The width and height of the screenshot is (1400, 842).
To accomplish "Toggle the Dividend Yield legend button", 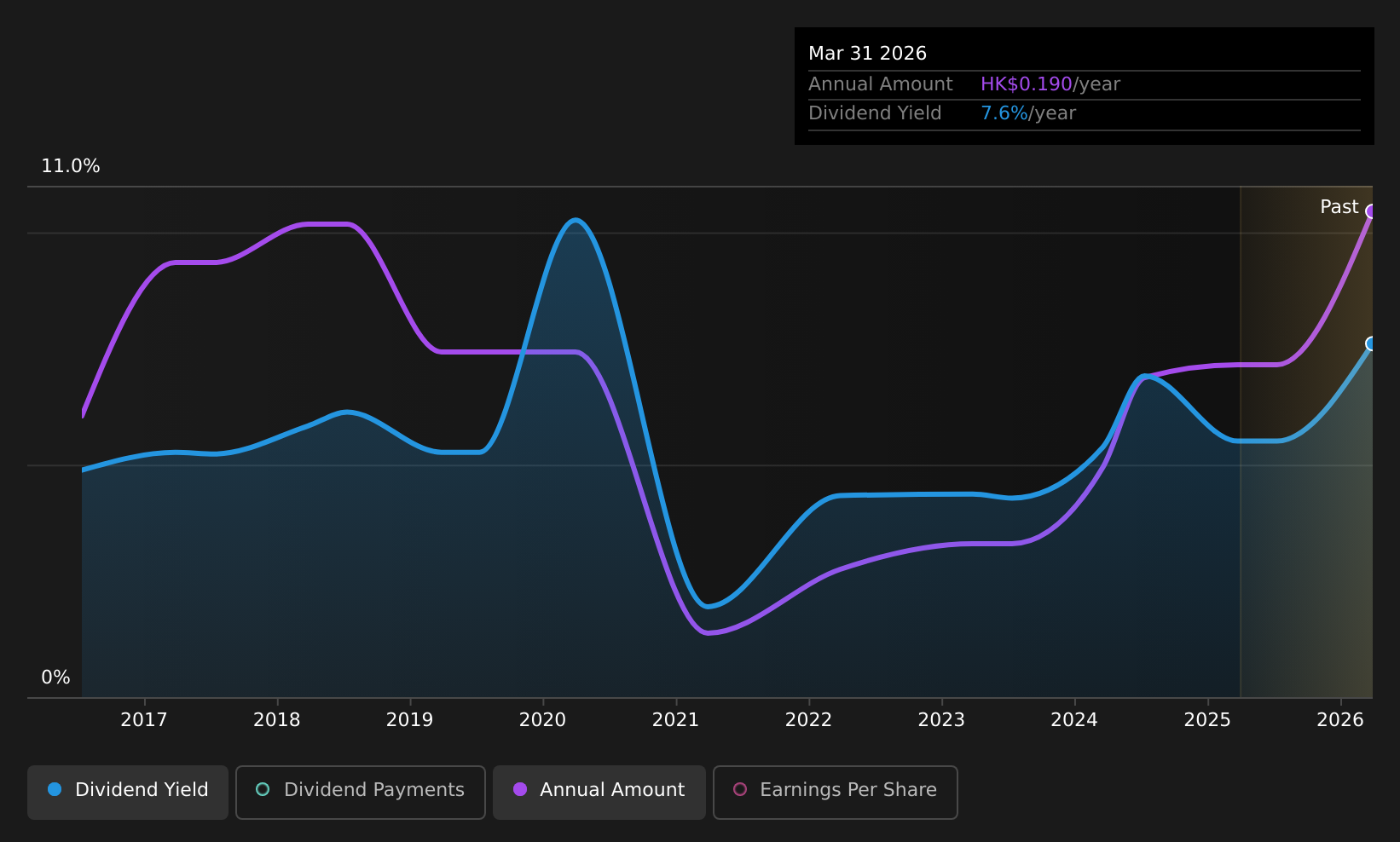I will pyautogui.click(x=128, y=793).
